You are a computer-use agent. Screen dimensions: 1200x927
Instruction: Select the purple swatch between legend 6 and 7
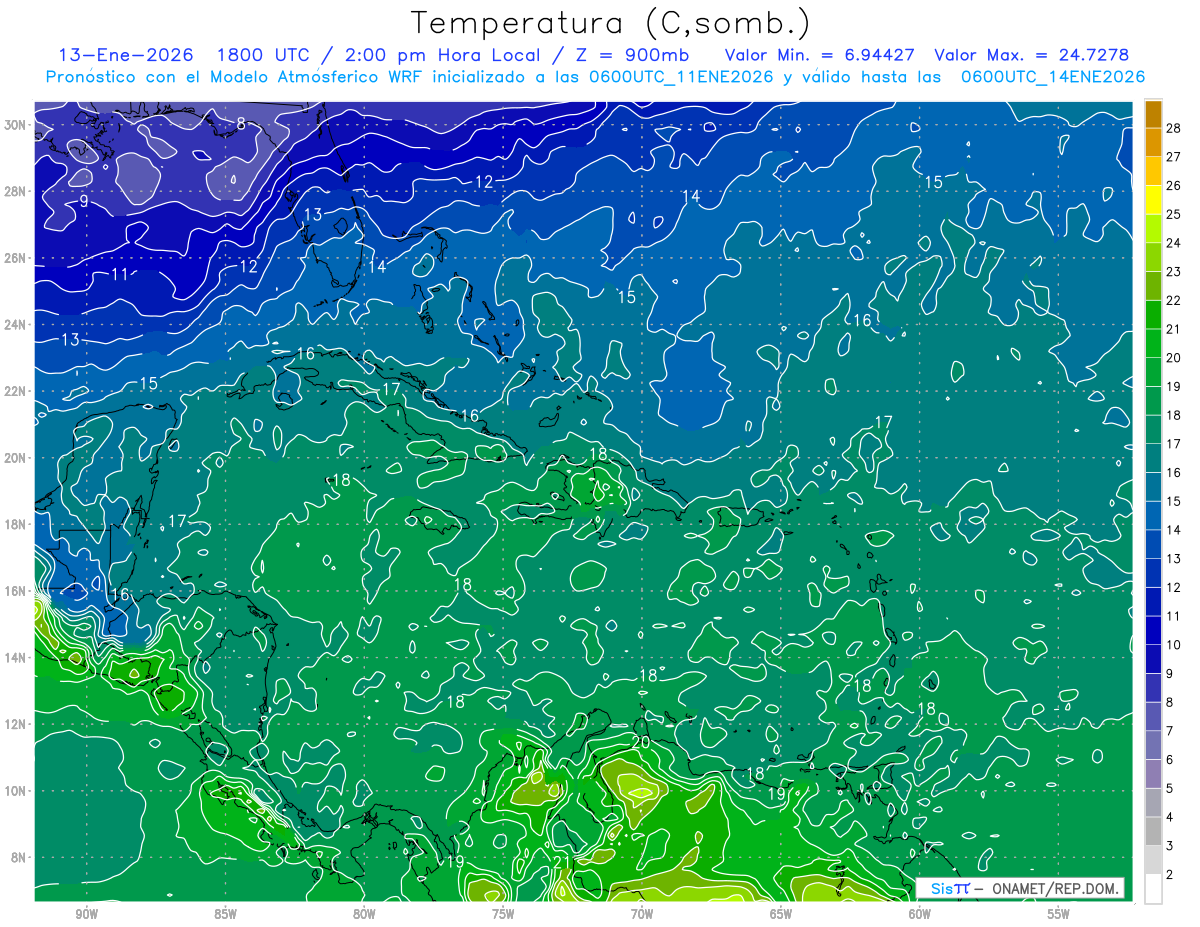[x=1154, y=746]
